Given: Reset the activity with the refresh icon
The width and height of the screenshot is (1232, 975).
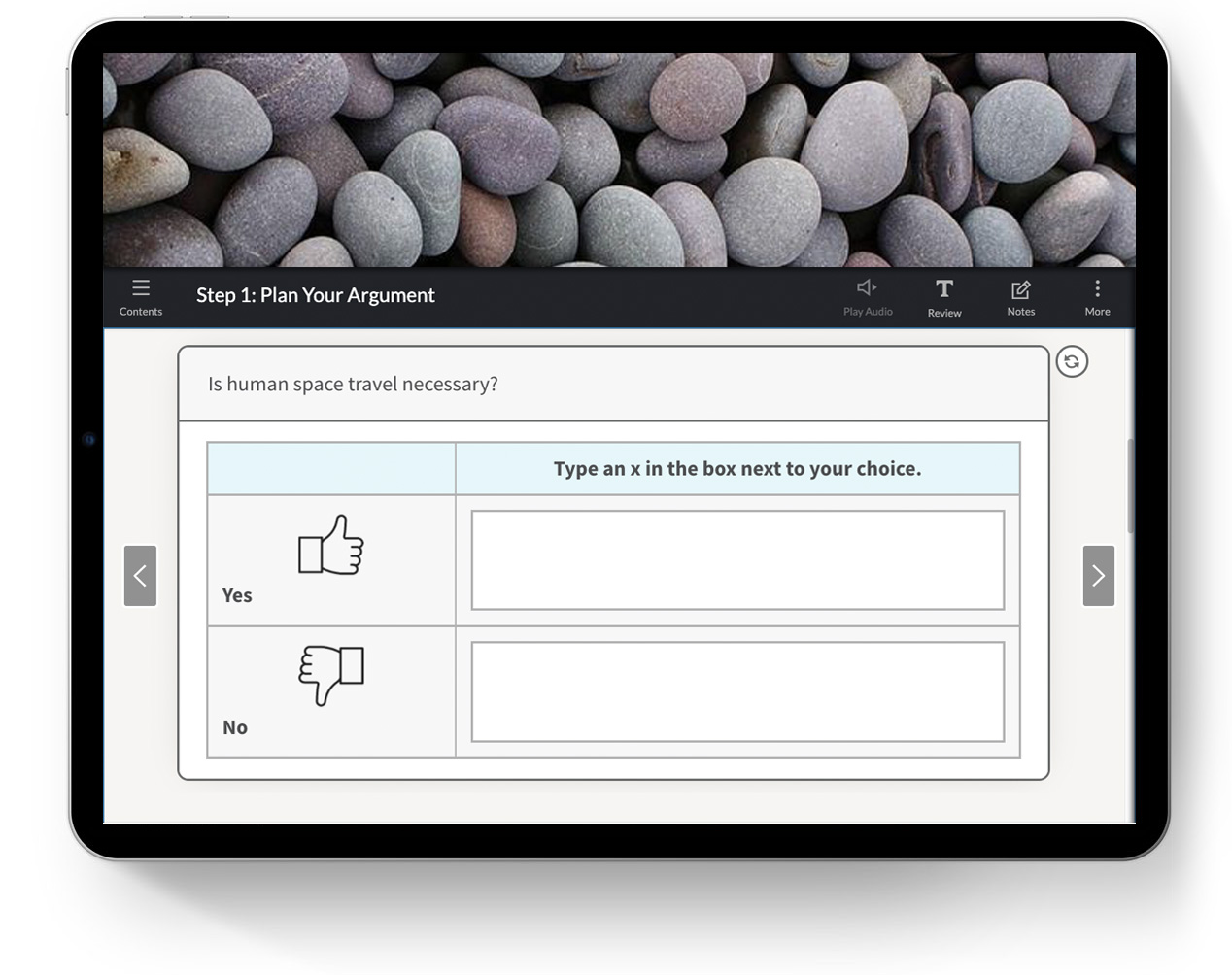Looking at the screenshot, I should (1072, 361).
